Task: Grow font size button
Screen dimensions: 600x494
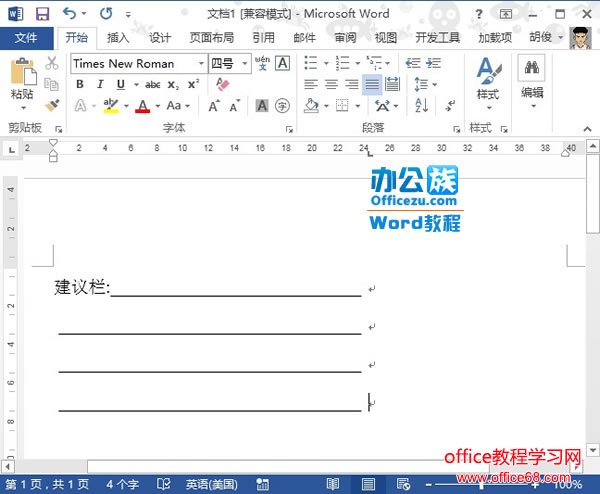Action: click(x=214, y=105)
